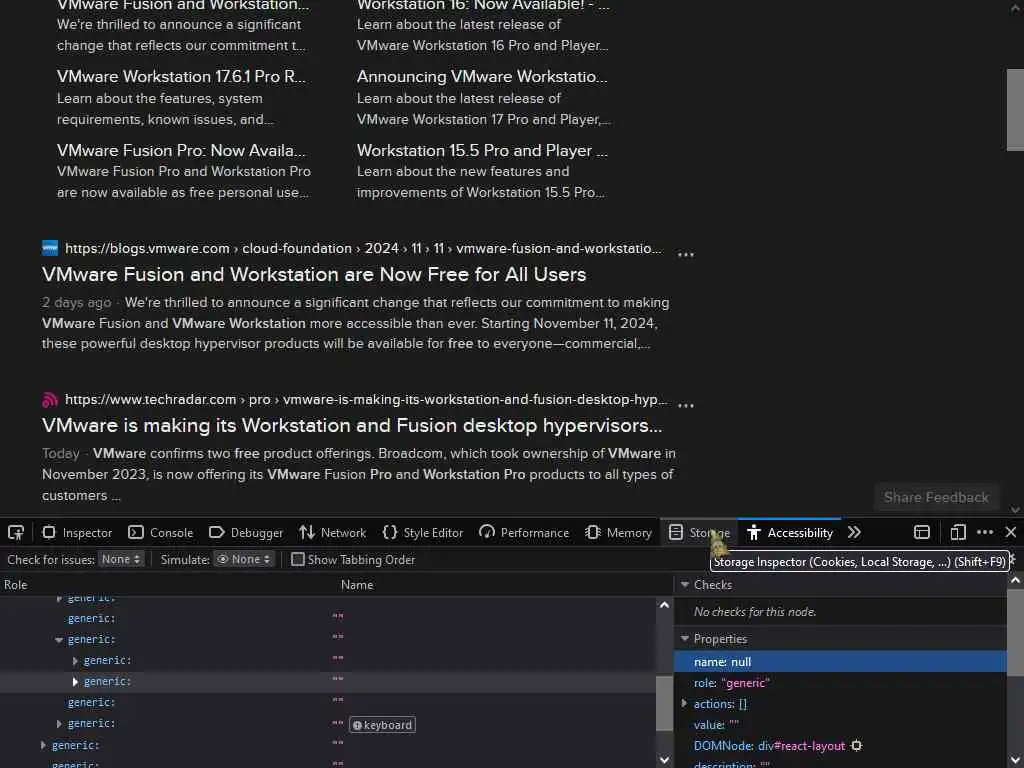Viewport: 1024px width, 768px height.
Task: Click the page's vertical scrollbar thumb
Action: [1015, 110]
